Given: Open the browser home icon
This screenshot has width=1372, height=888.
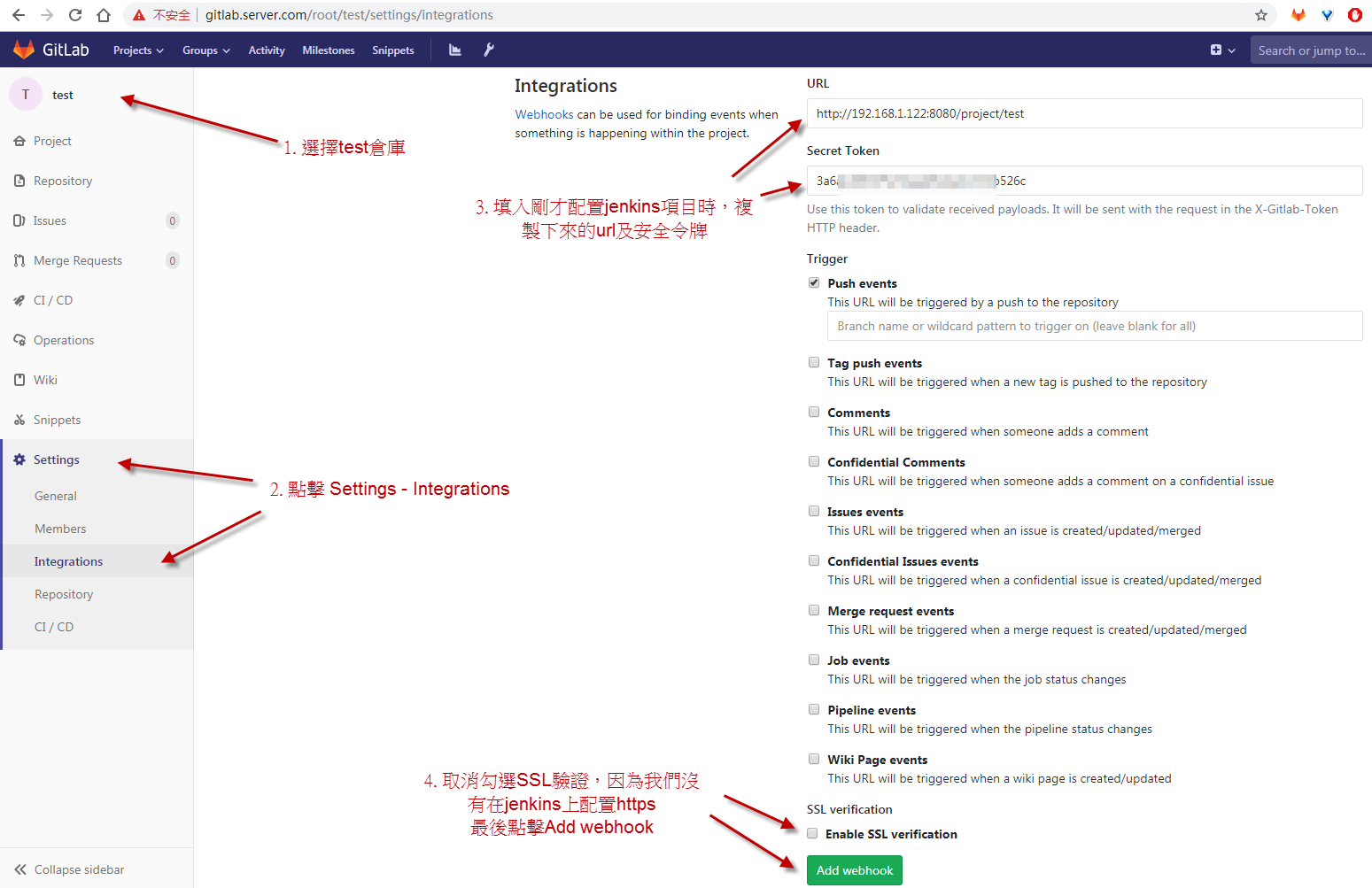Looking at the screenshot, I should point(104,15).
